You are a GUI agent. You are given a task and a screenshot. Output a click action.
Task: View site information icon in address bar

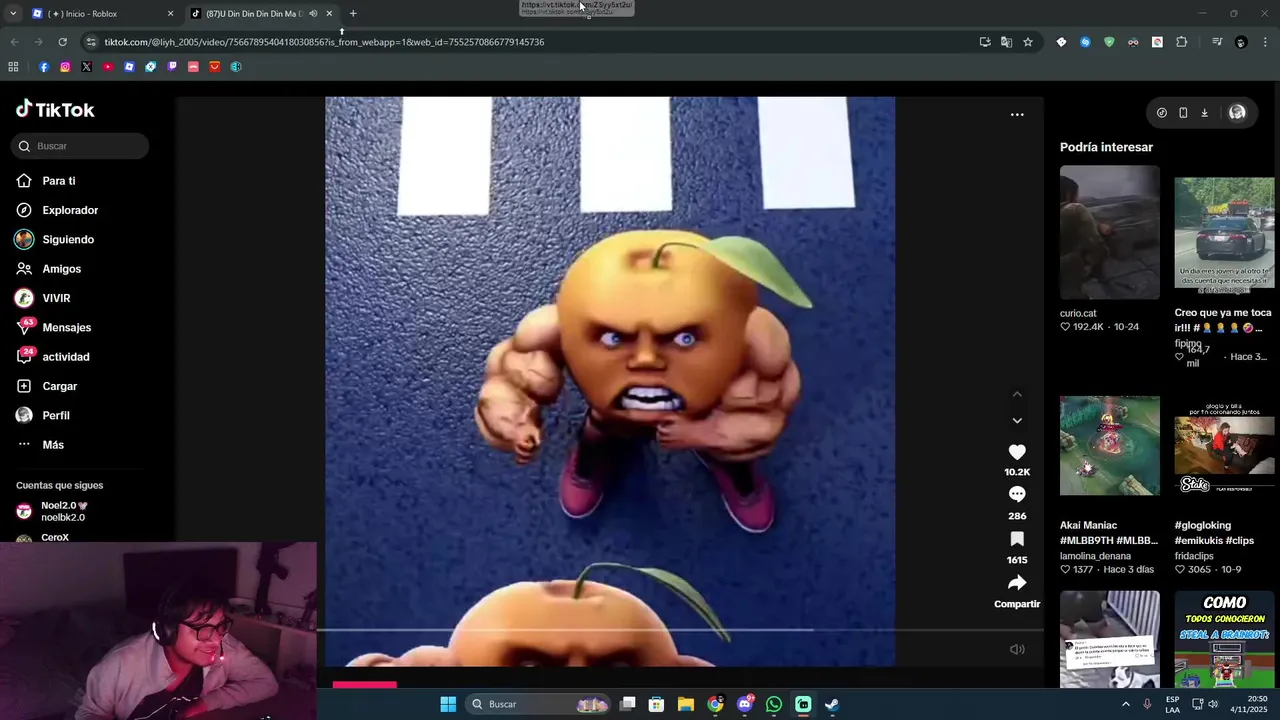(x=91, y=42)
